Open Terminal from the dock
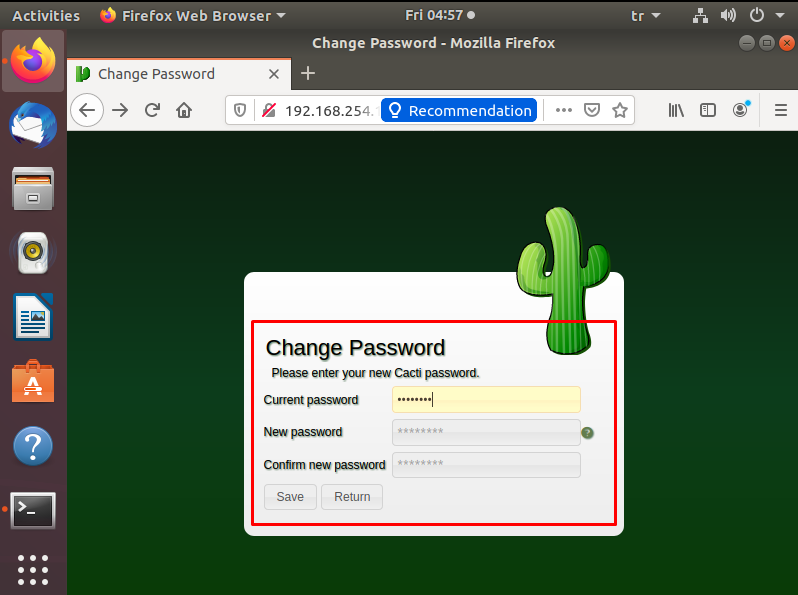The height and width of the screenshot is (595, 798). coord(33,510)
